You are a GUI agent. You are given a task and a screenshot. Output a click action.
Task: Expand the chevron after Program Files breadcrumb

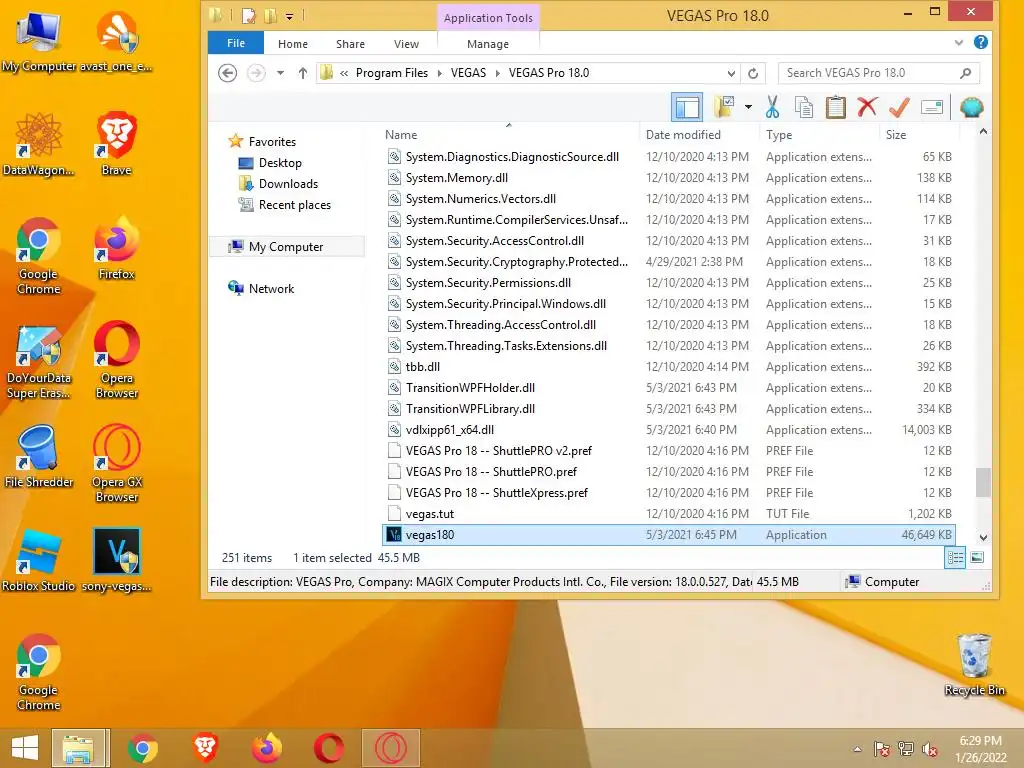point(439,73)
